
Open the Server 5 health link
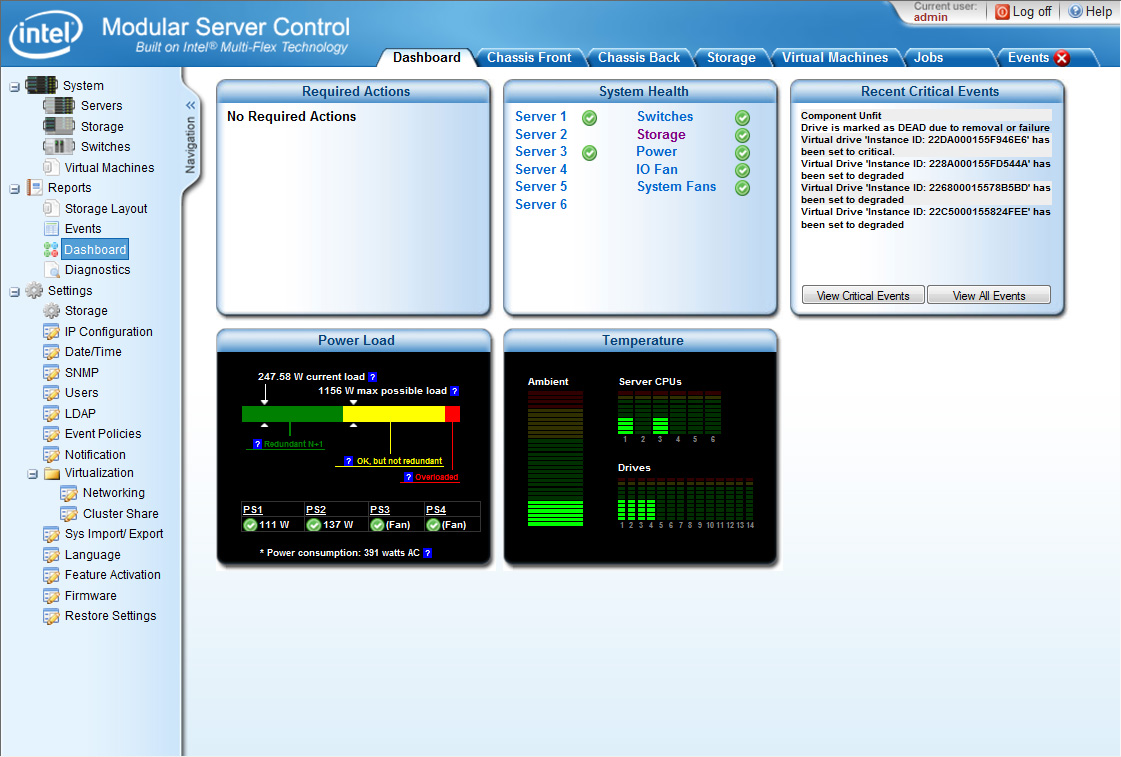pyautogui.click(x=540, y=187)
